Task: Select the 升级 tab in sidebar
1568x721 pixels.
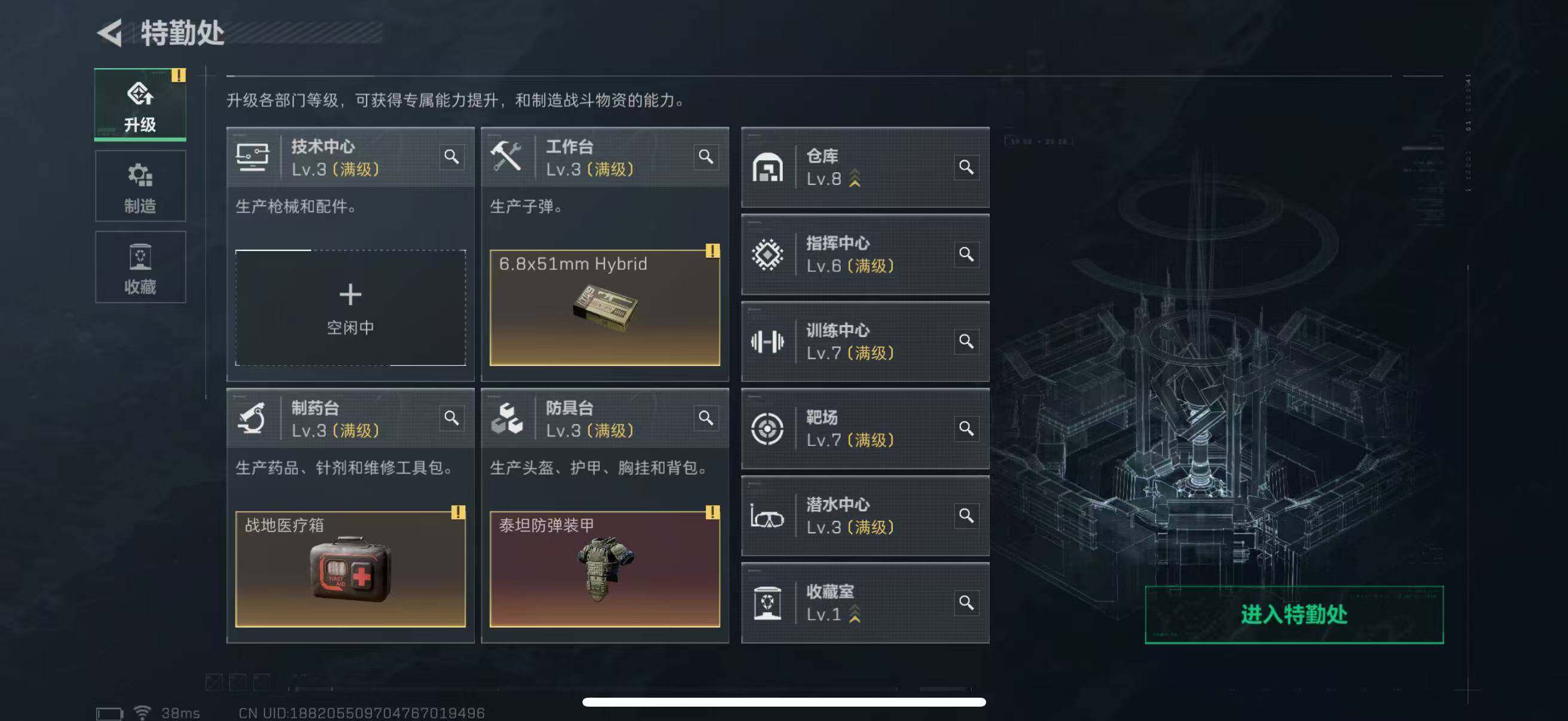Action: click(x=141, y=105)
